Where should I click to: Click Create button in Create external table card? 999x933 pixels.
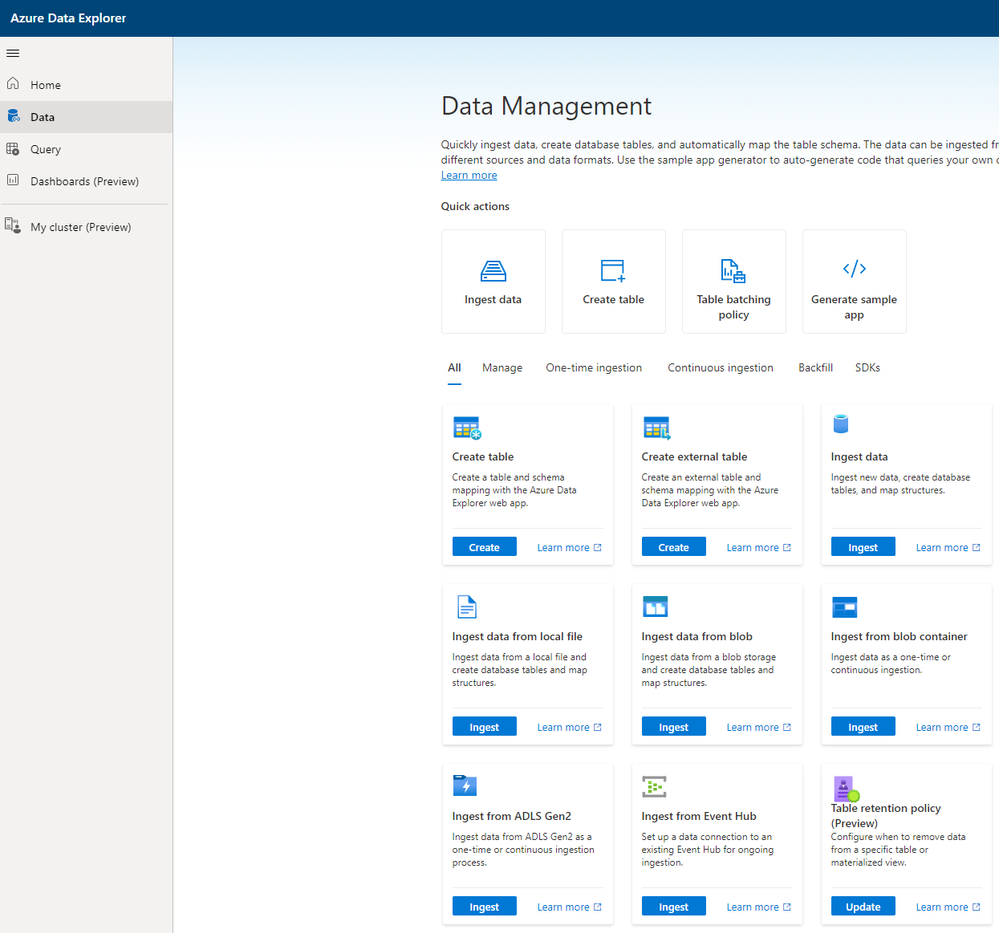point(673,547)
